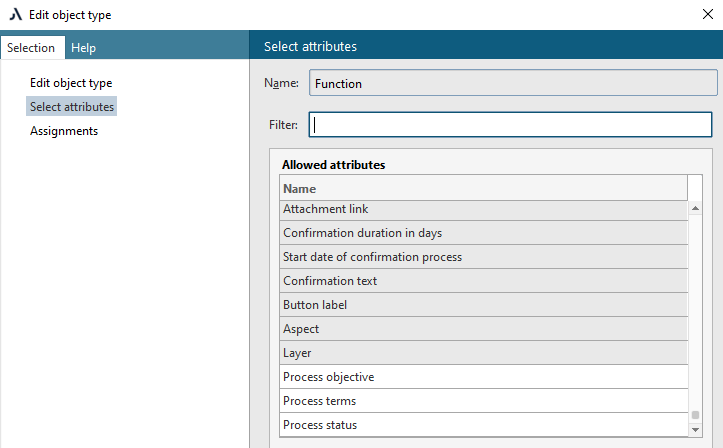The image size is (723, 448).
Task: Highlight the Aspect attribute
Action: [x=483, y=329]
